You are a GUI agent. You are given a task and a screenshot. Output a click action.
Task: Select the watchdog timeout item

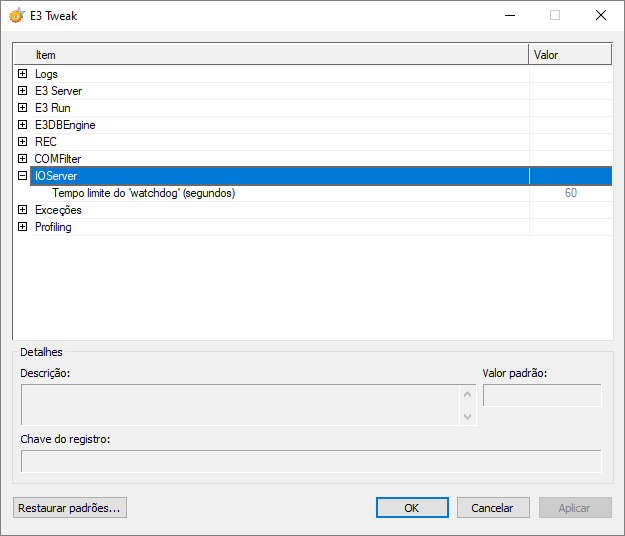[143, 193]
